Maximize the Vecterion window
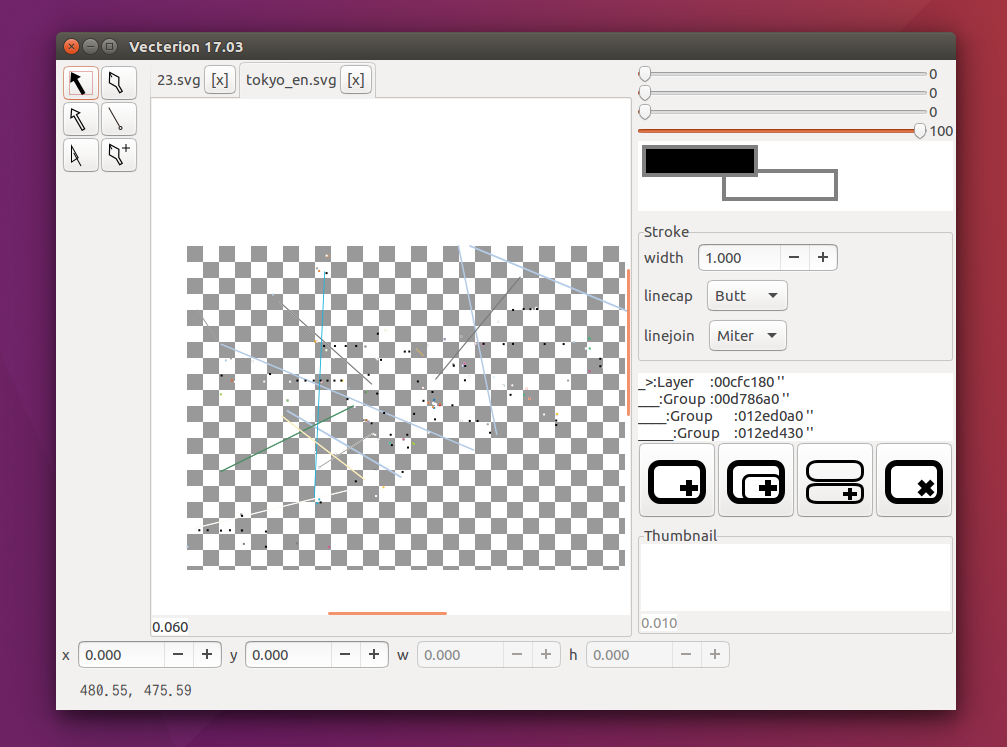This screenshot has width=1007, height=747. coord(110,46)
